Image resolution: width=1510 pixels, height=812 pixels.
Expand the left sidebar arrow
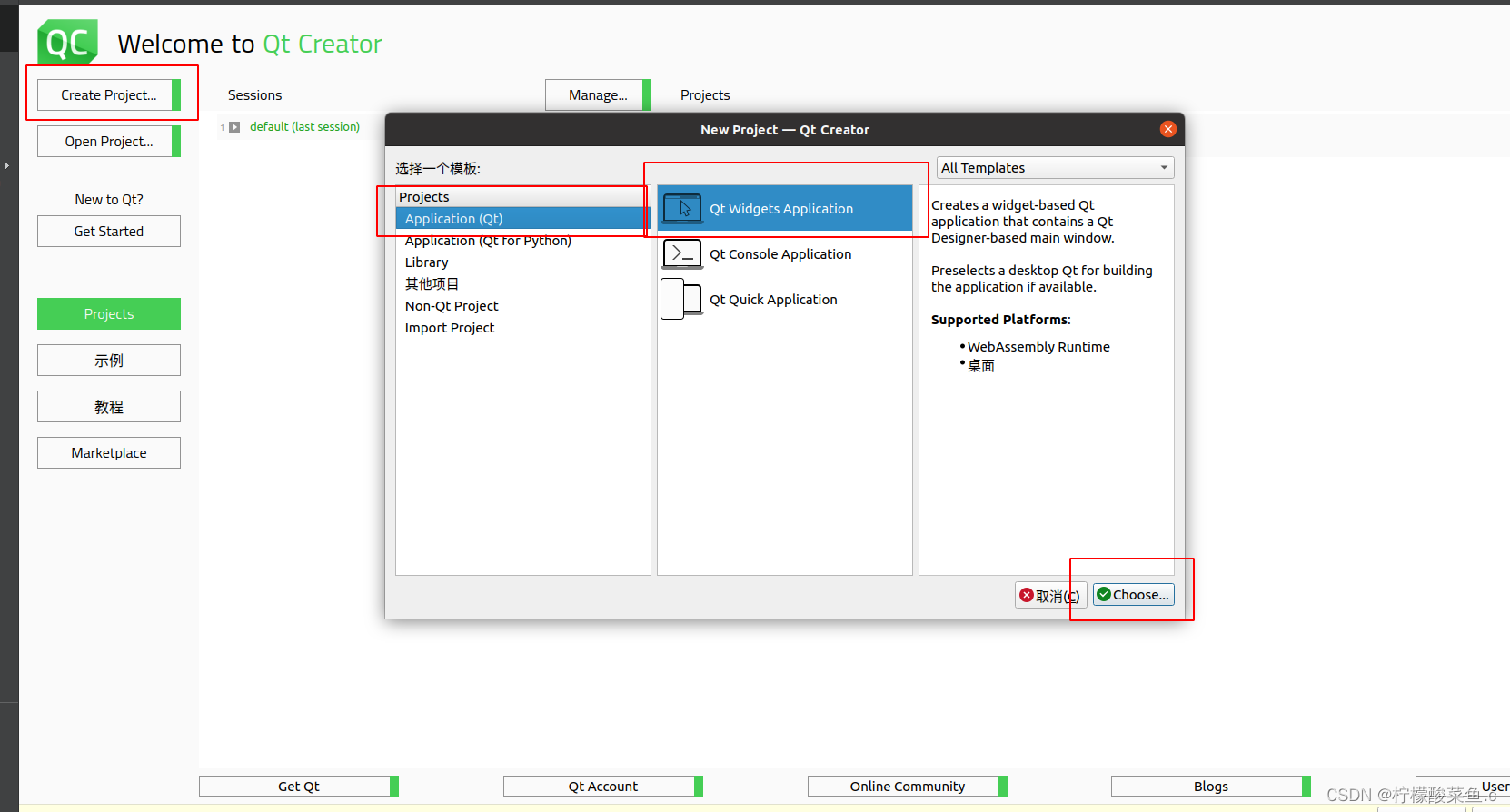pyautogui.click(x=7, y=165)
